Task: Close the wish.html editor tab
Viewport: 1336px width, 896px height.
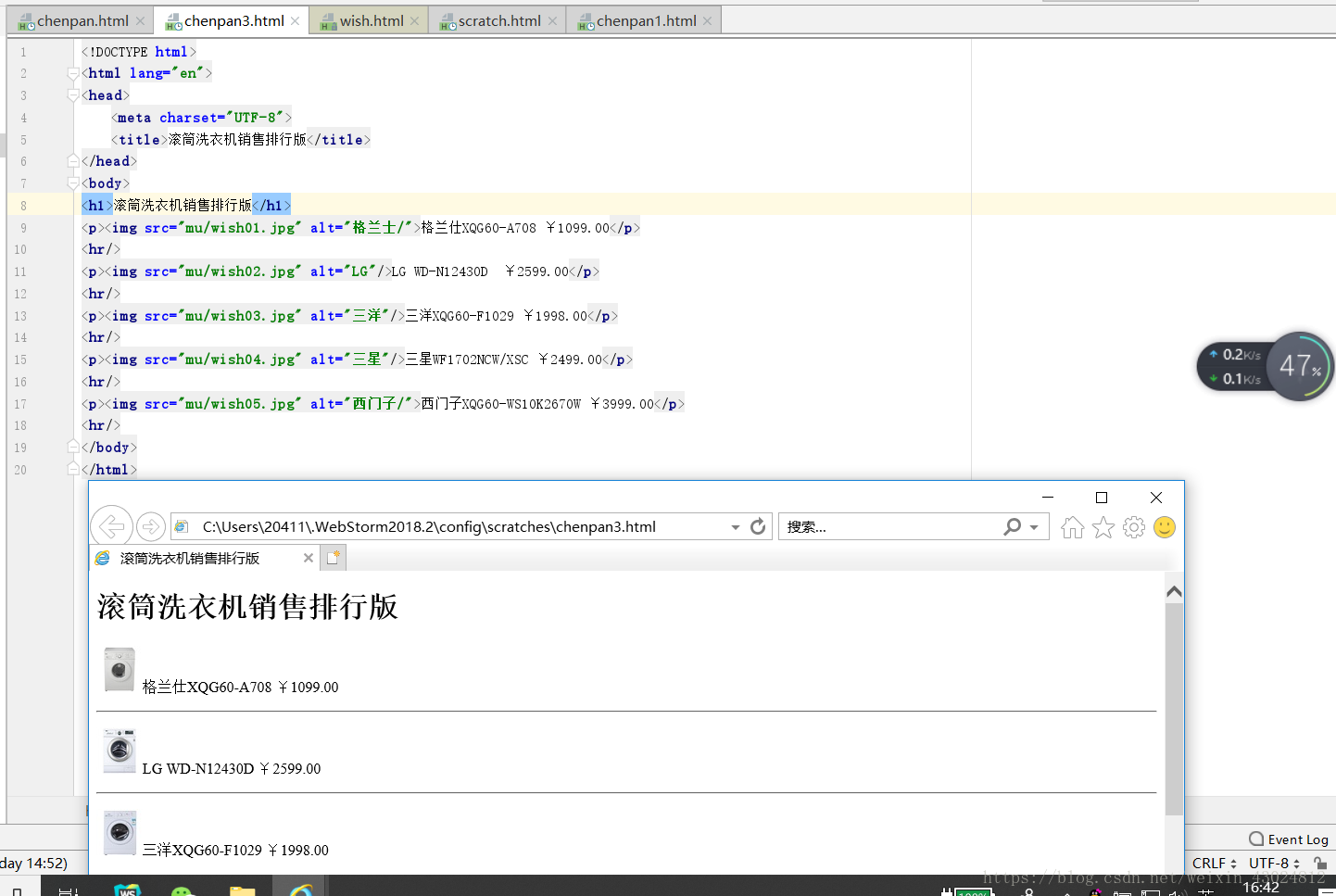Action: 414,21
